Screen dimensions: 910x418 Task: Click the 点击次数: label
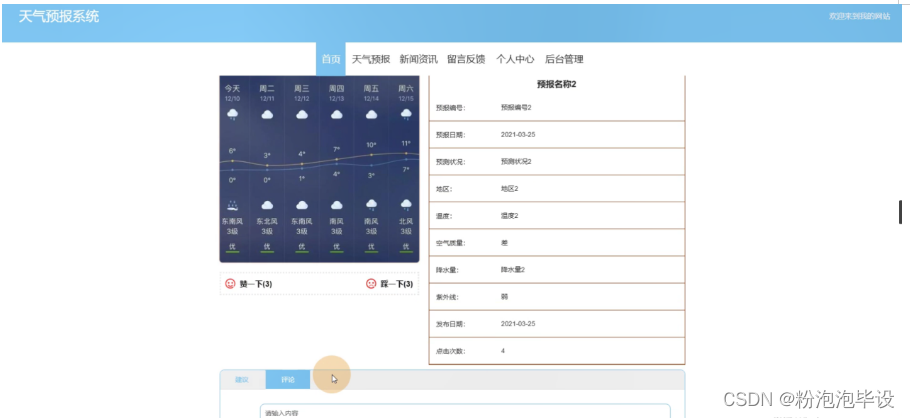pyautogui.click(x=450, y=351)
